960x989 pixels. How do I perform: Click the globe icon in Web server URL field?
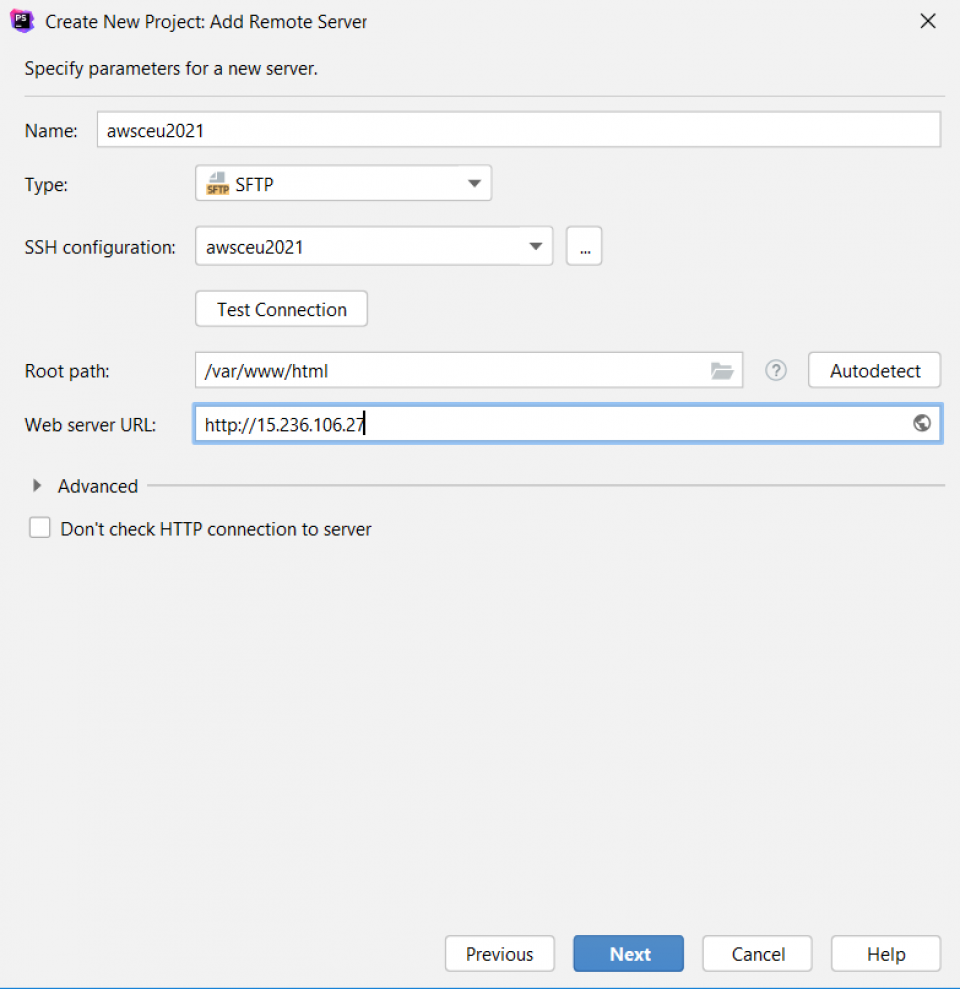[x=921, y=423]
